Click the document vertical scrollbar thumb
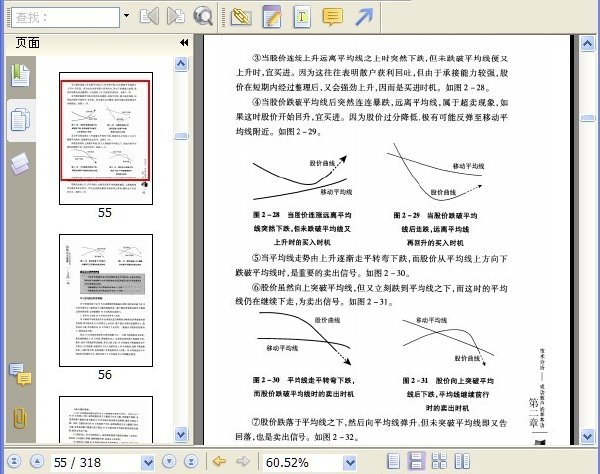 (x=587, y=118)
